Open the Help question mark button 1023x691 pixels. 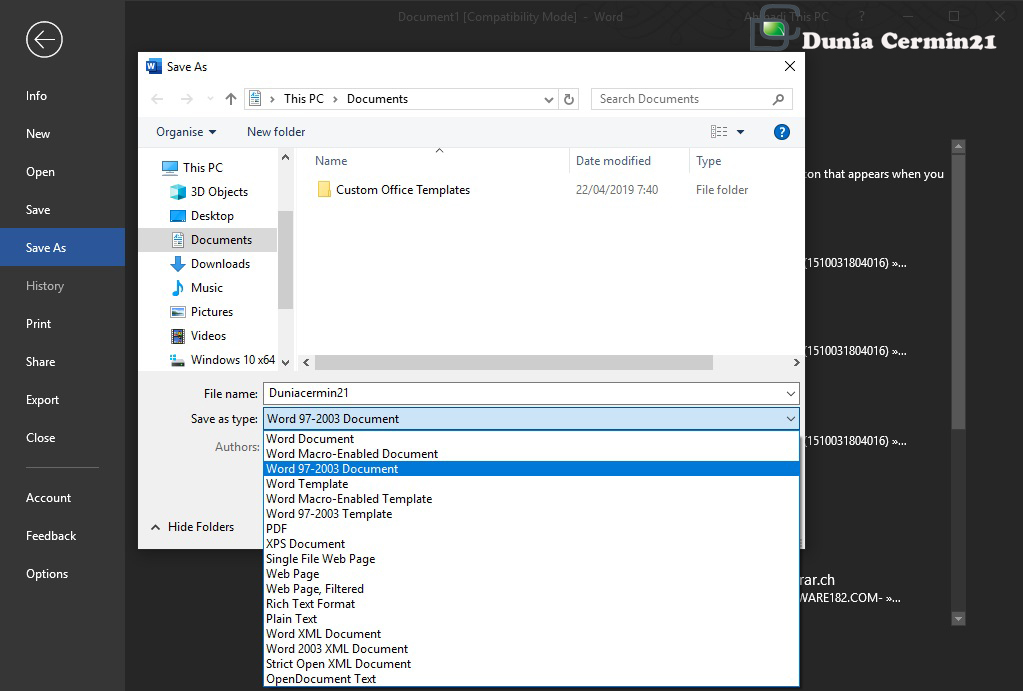pyautogui.click(x=782, y=132)
